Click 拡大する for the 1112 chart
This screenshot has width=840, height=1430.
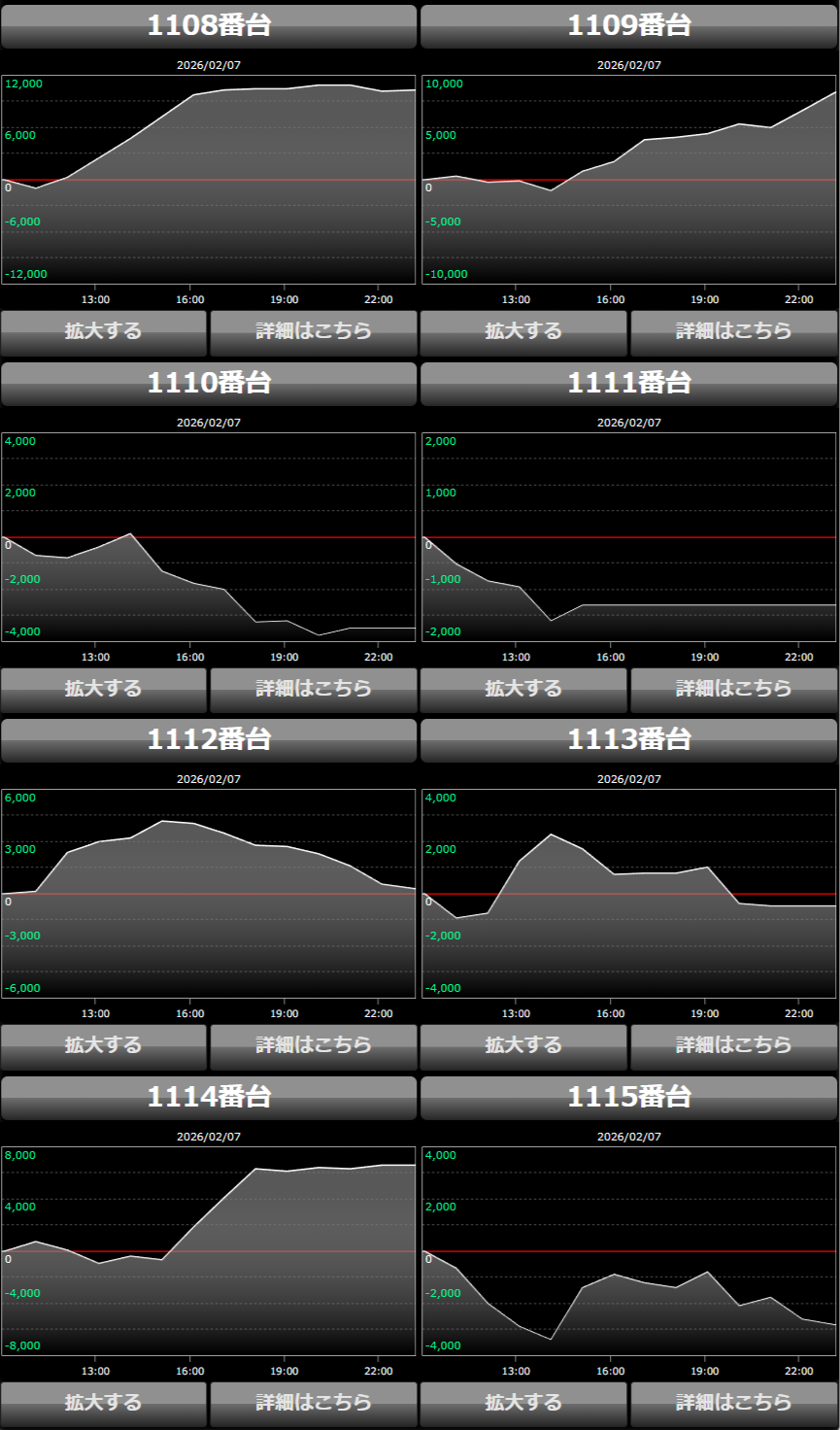point(104,1046)
